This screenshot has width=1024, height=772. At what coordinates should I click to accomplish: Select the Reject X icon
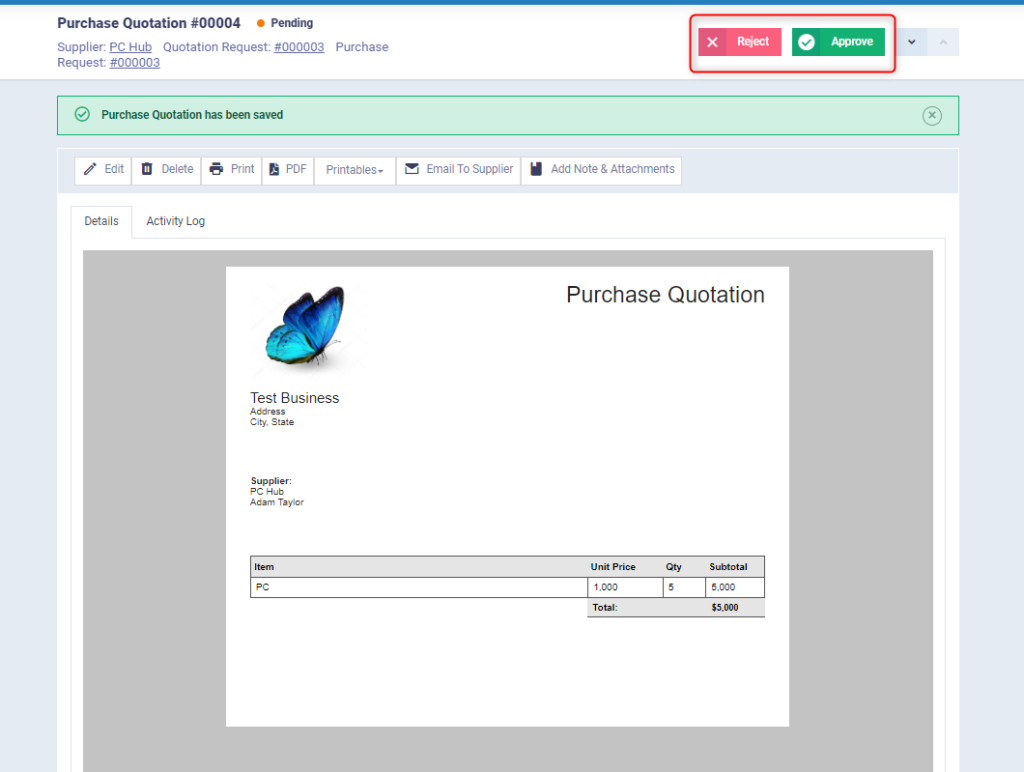(x=712, y=41)
